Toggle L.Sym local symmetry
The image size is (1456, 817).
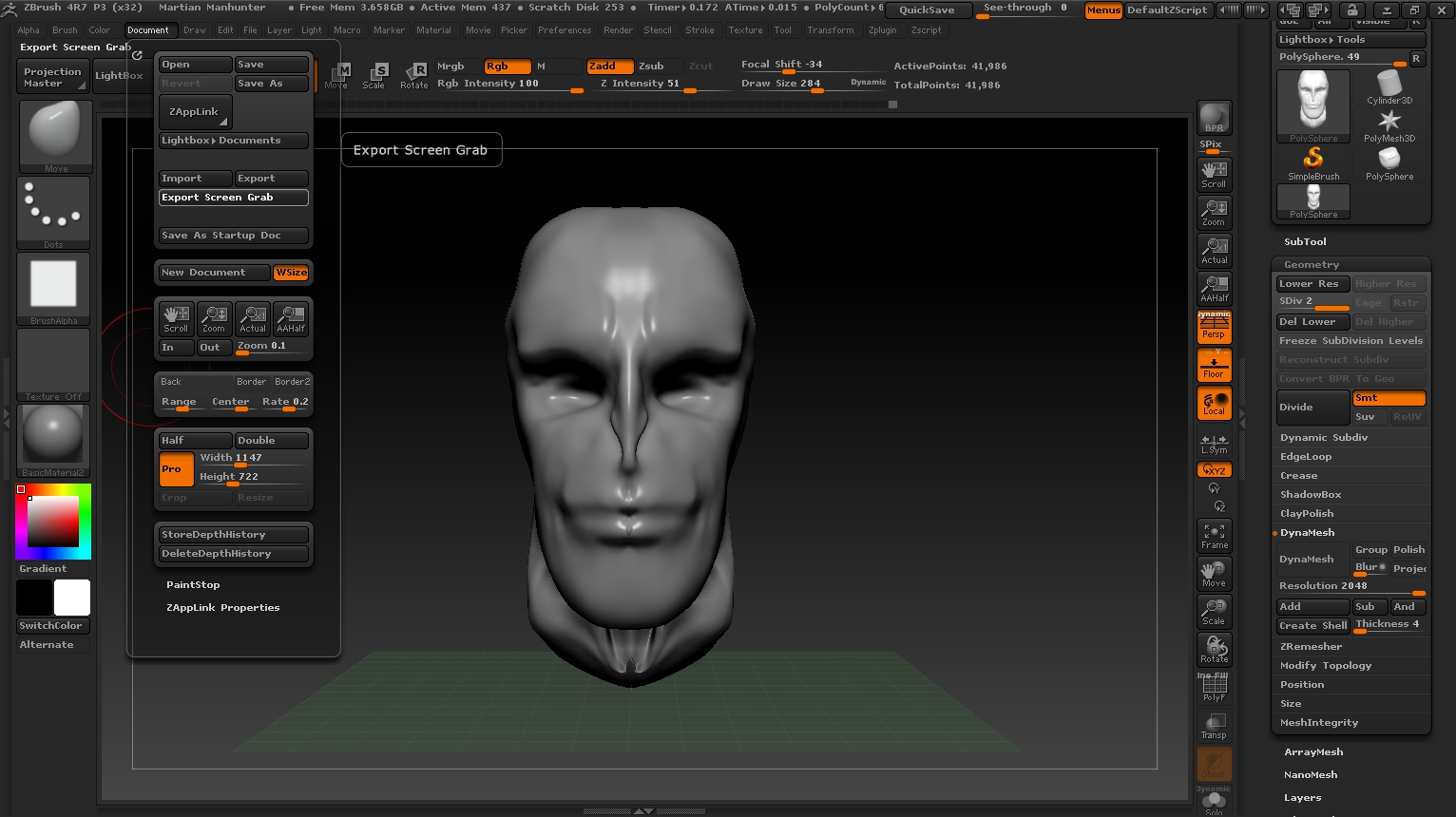(x=1214, y=444)
